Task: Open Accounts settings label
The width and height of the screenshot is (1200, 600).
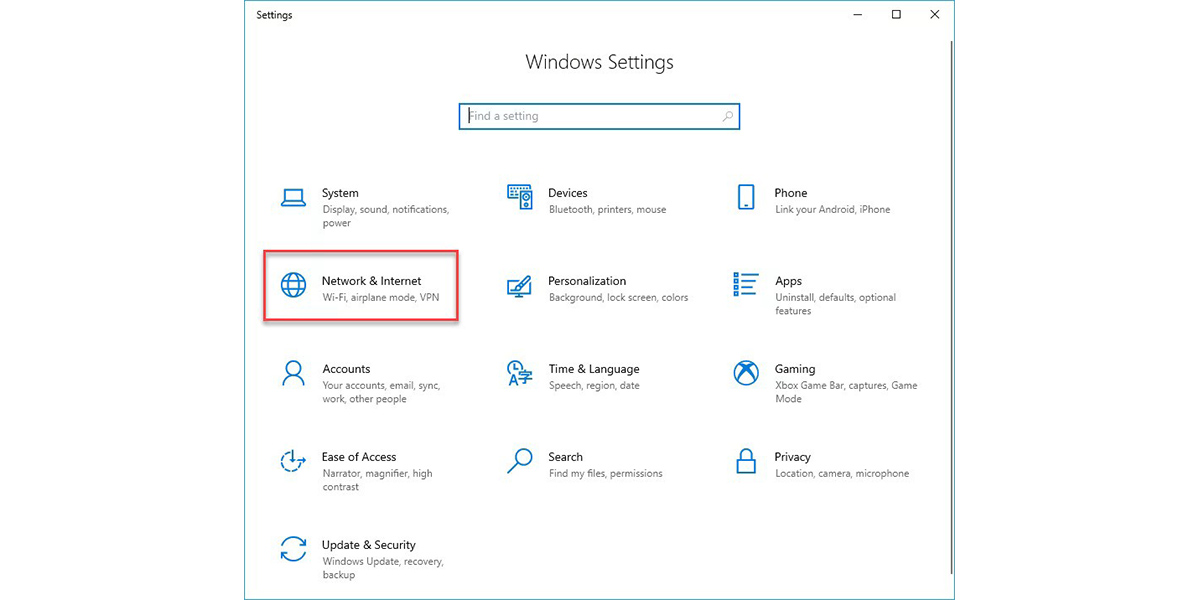Action: (346, 369)
